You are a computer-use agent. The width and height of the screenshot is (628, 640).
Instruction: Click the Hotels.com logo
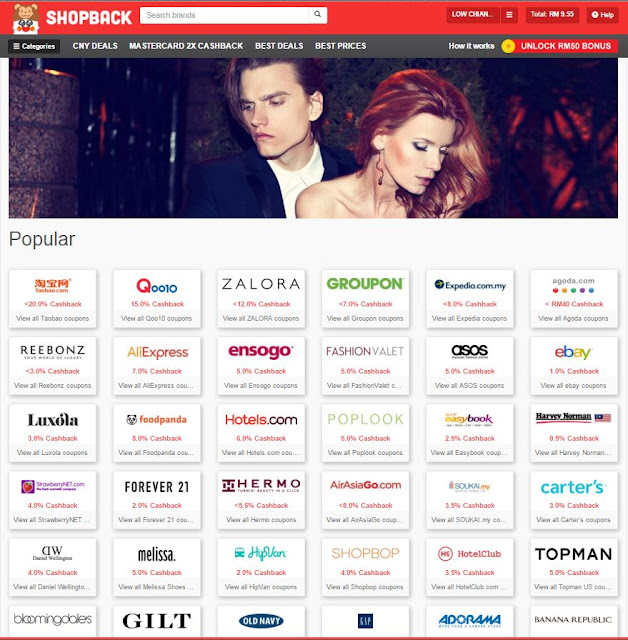[x=261, y=420]
